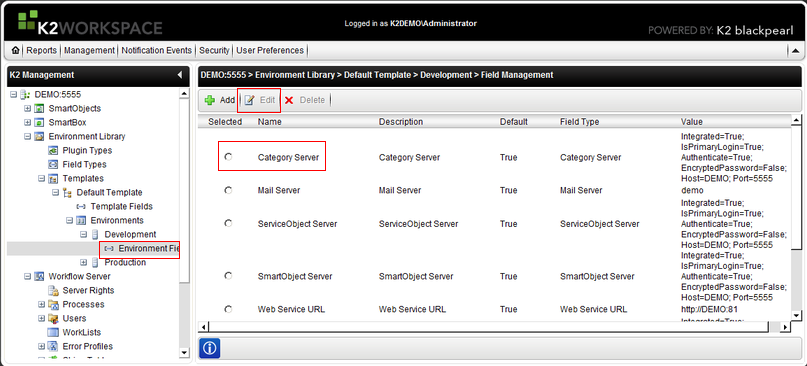Collapse the Environment Library node
Viewport: 807px width, 366px height.
click(27, 136)
